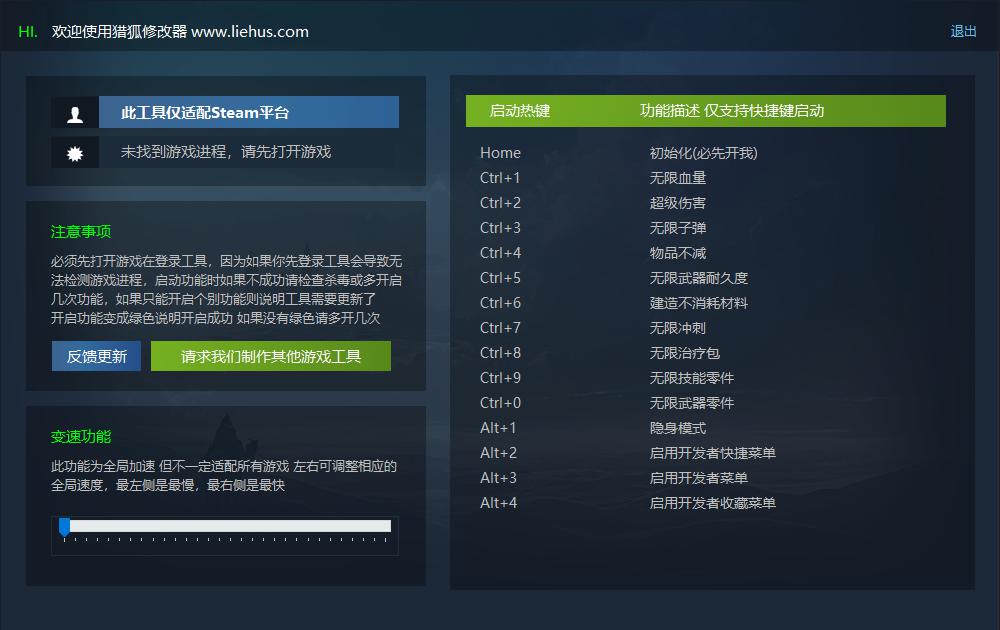The width and height of the screenshot is (1000, 630).
Task: Select the Alt+3 hotkey
Action: point(498,478)
